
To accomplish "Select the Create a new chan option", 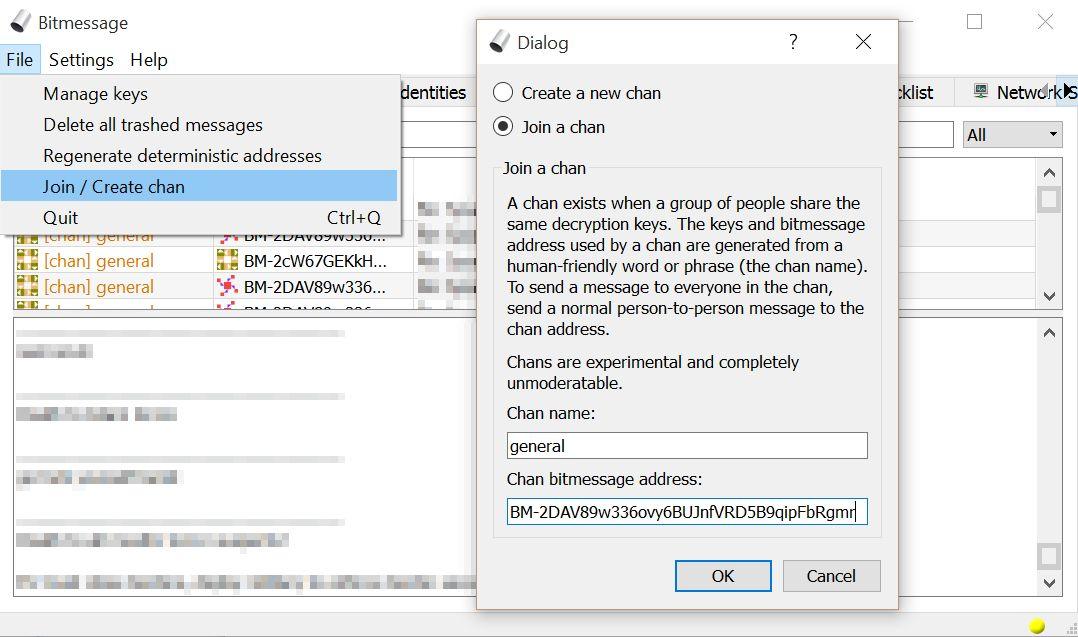I will click(x=503, y=93).
